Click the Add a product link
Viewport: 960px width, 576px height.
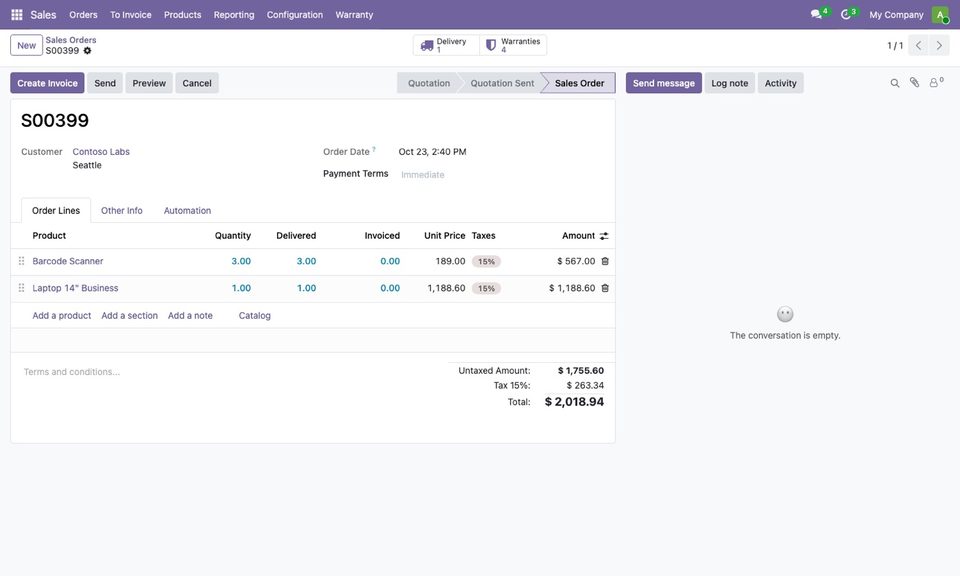(x=62, y=316)
